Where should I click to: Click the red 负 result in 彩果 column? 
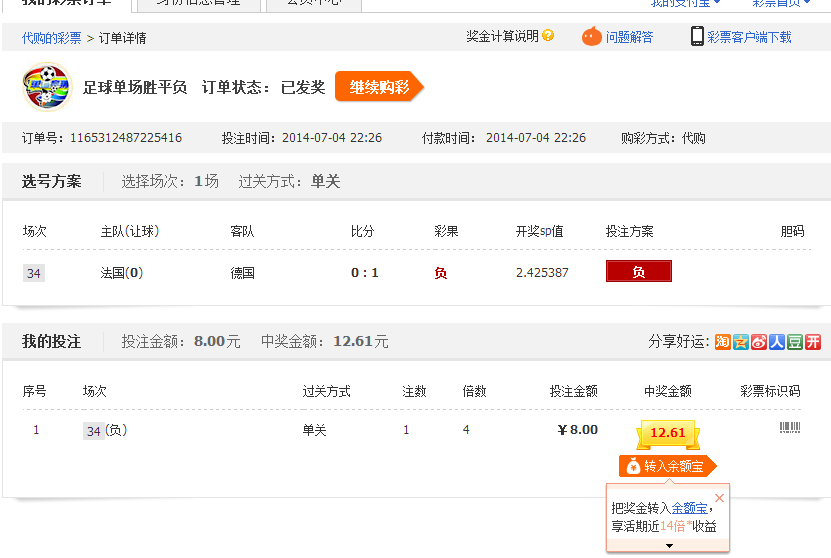tap(440, 273)
